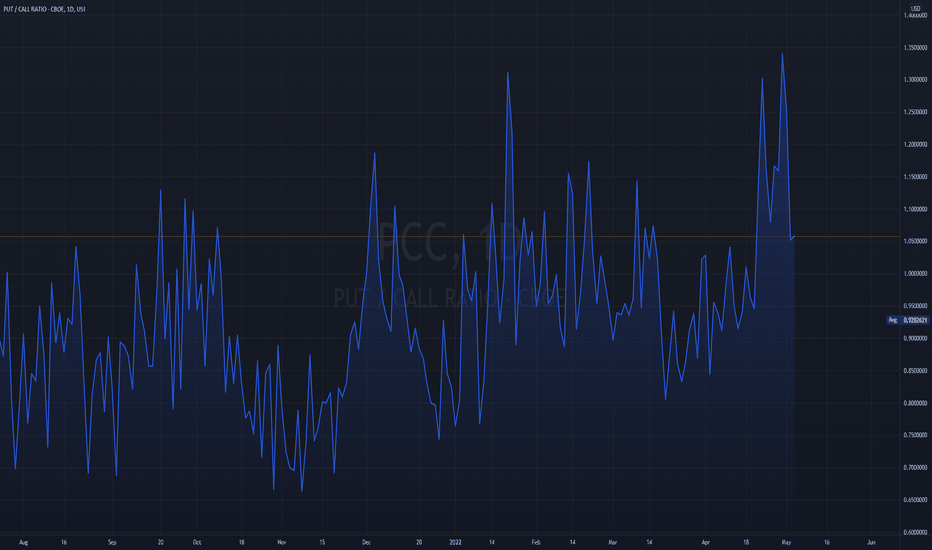Click the 1.2000000 price axis label
The width and height of the screenshot is (932, 550).
point(915,144)
